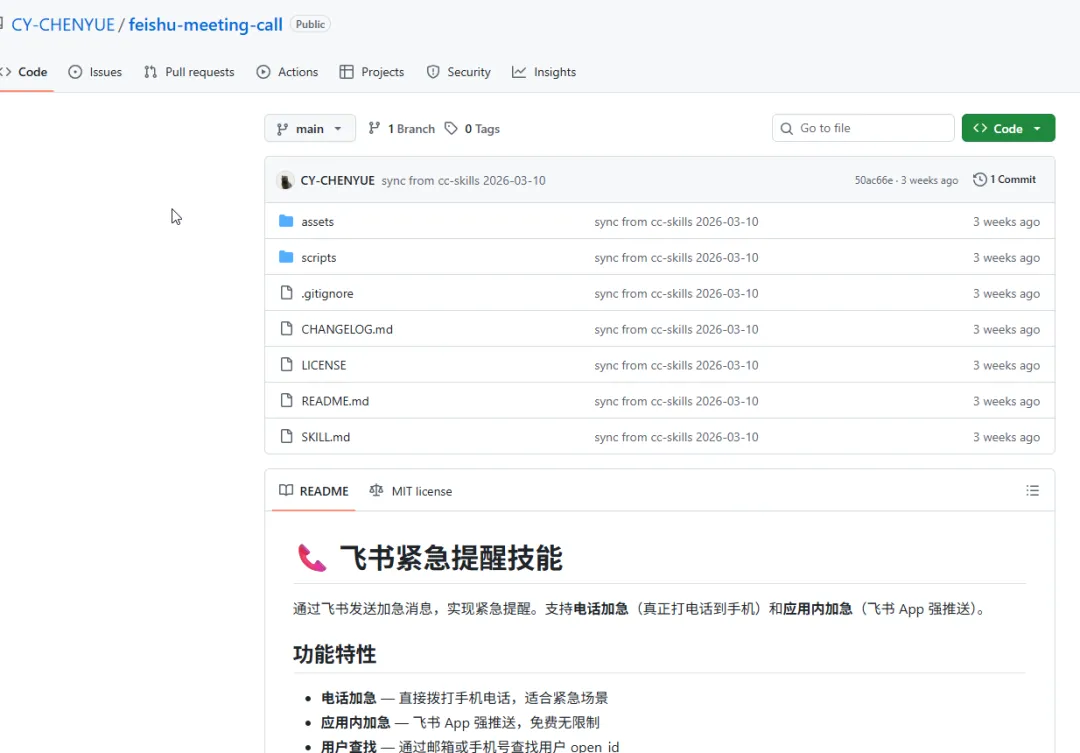Select the README tab

(x=314, y=491)
